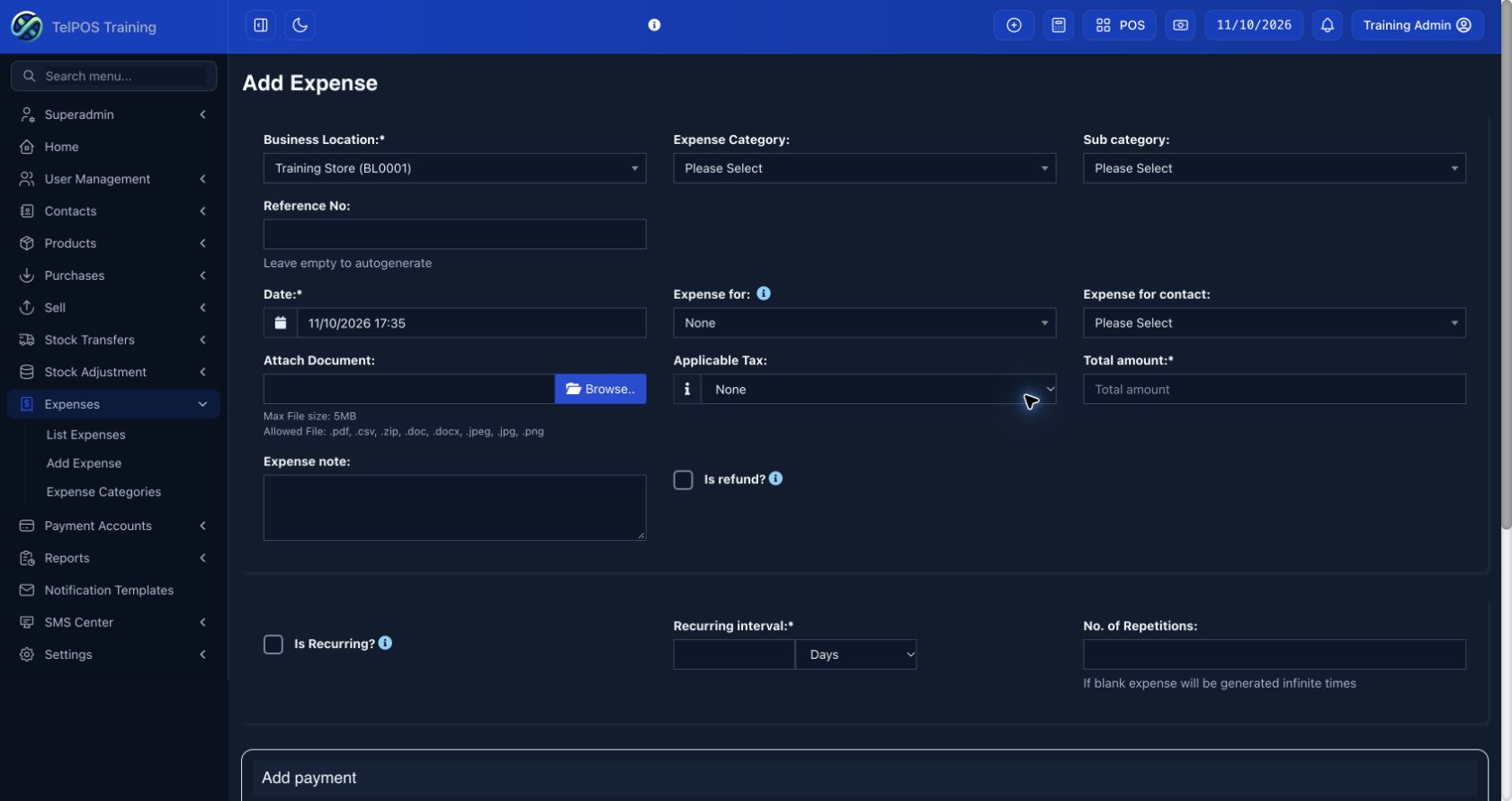Image resolution: width=1512 pixels, height=801 pixels.
Task: Toggle the sidebar collapse icon
Action: tap(261, 25)
